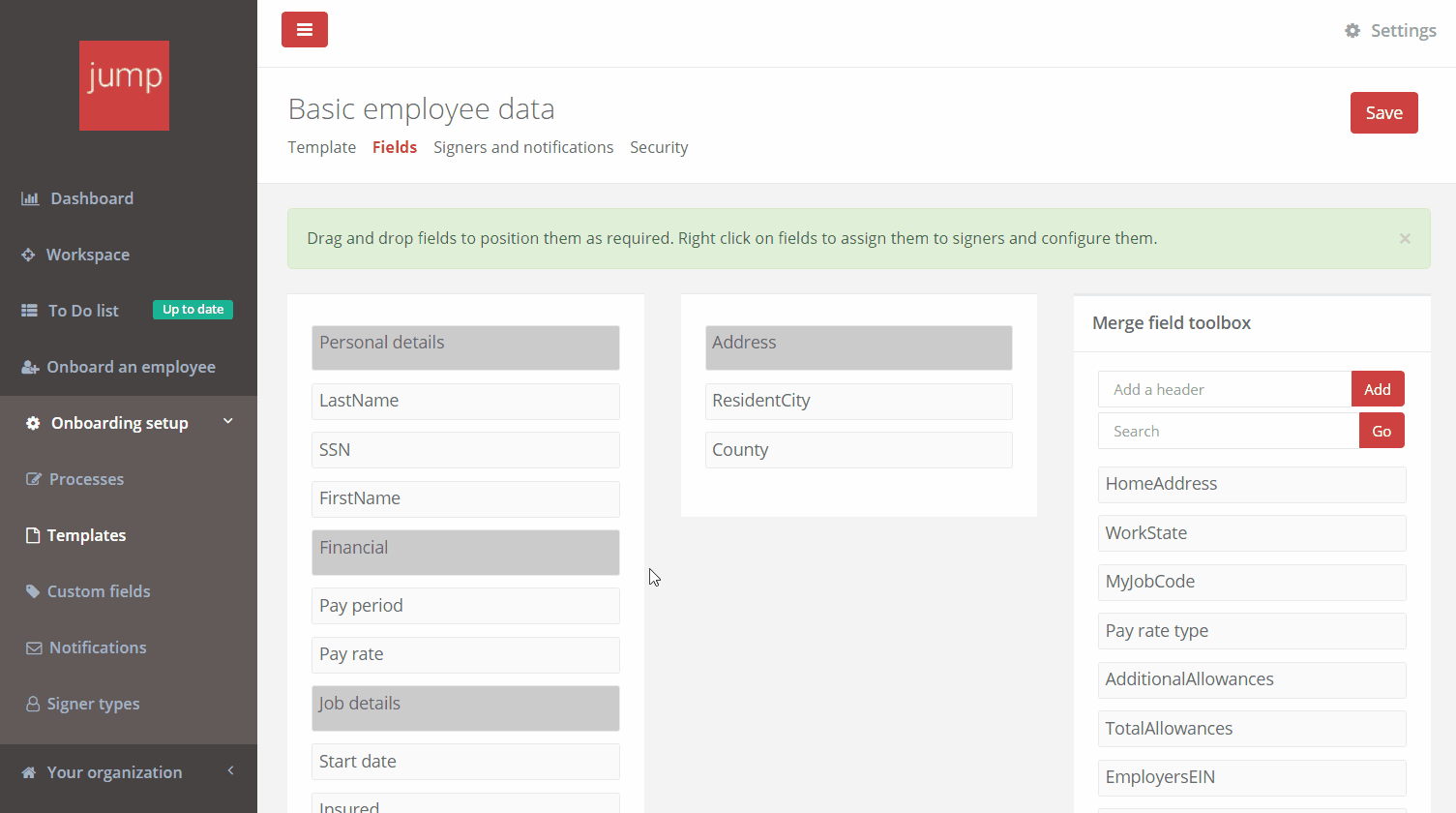Image resolution: width=1456 pixels, height=813 pixels.
Task: Select AdditionalAllowances in the toolbox
Action: (1252, 679)
